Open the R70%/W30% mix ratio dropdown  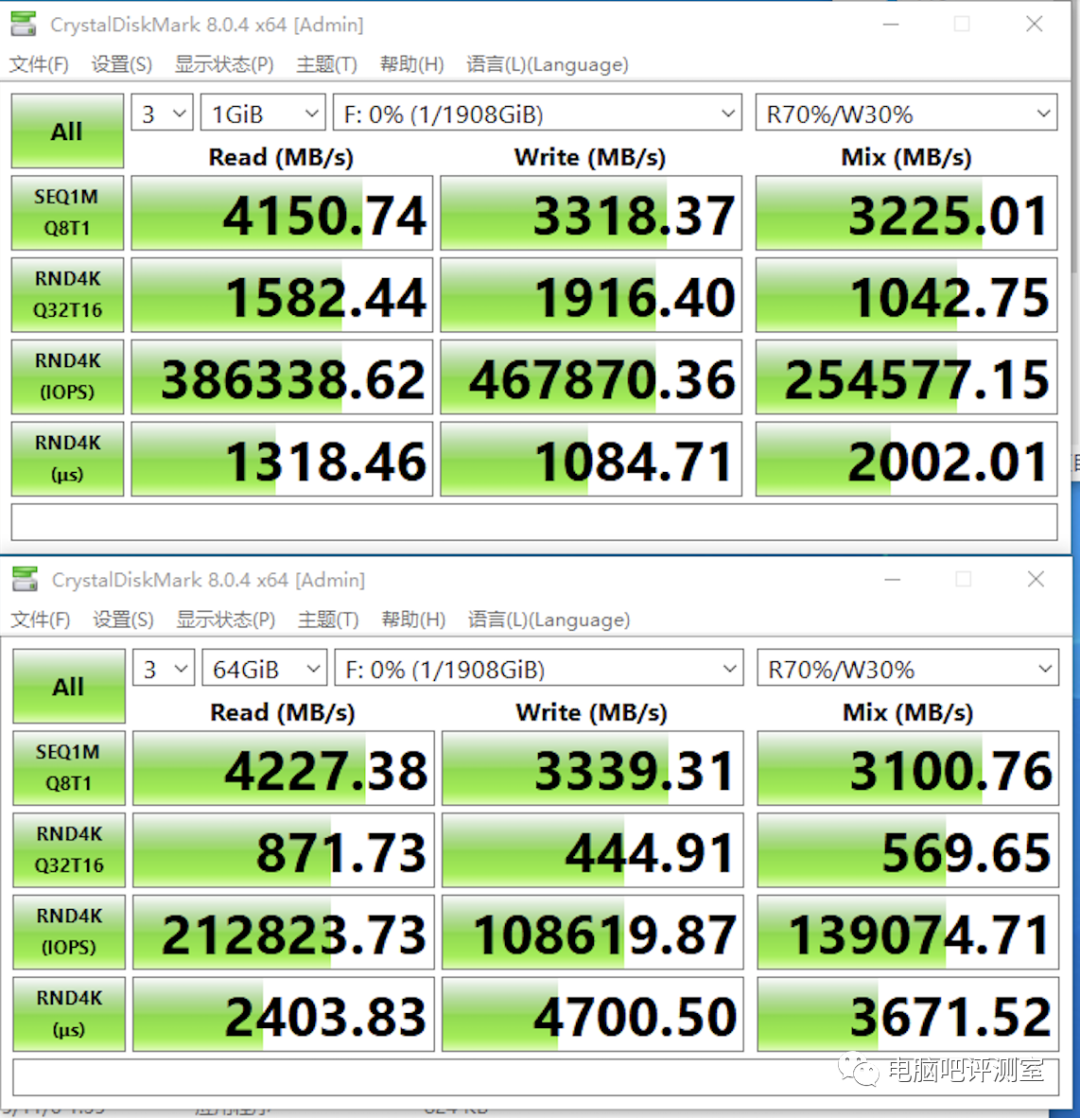point(906,113)
